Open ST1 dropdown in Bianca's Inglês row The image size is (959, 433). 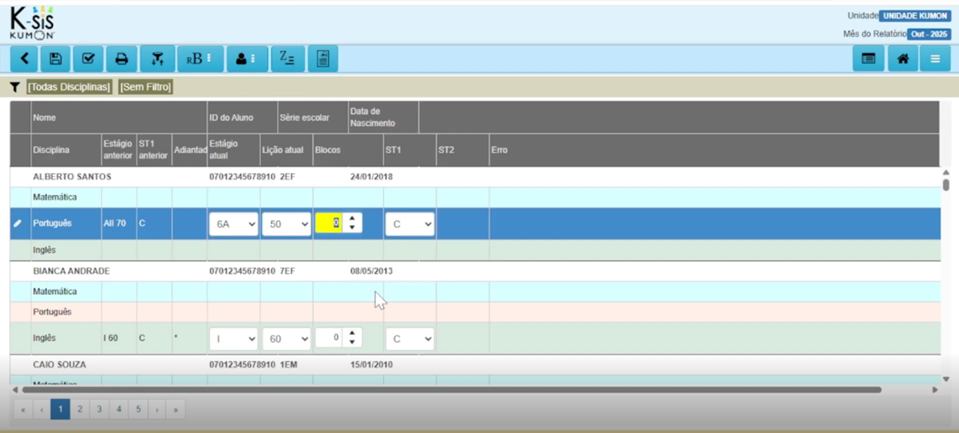409,339
